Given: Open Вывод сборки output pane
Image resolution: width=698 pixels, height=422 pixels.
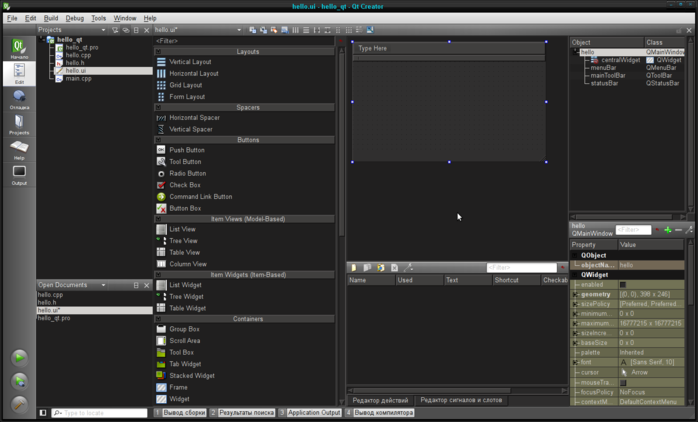Looking at the screenshot, I should (180, 413).
